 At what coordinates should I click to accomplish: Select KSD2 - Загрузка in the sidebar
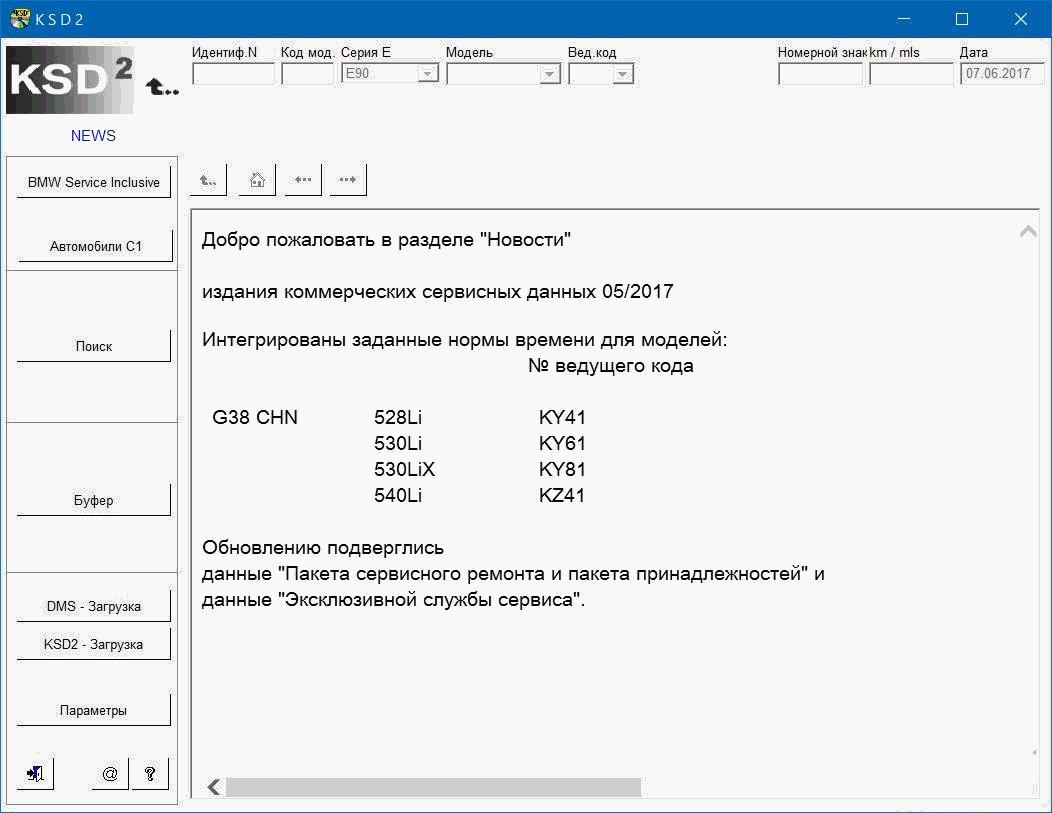click(93, 645)
